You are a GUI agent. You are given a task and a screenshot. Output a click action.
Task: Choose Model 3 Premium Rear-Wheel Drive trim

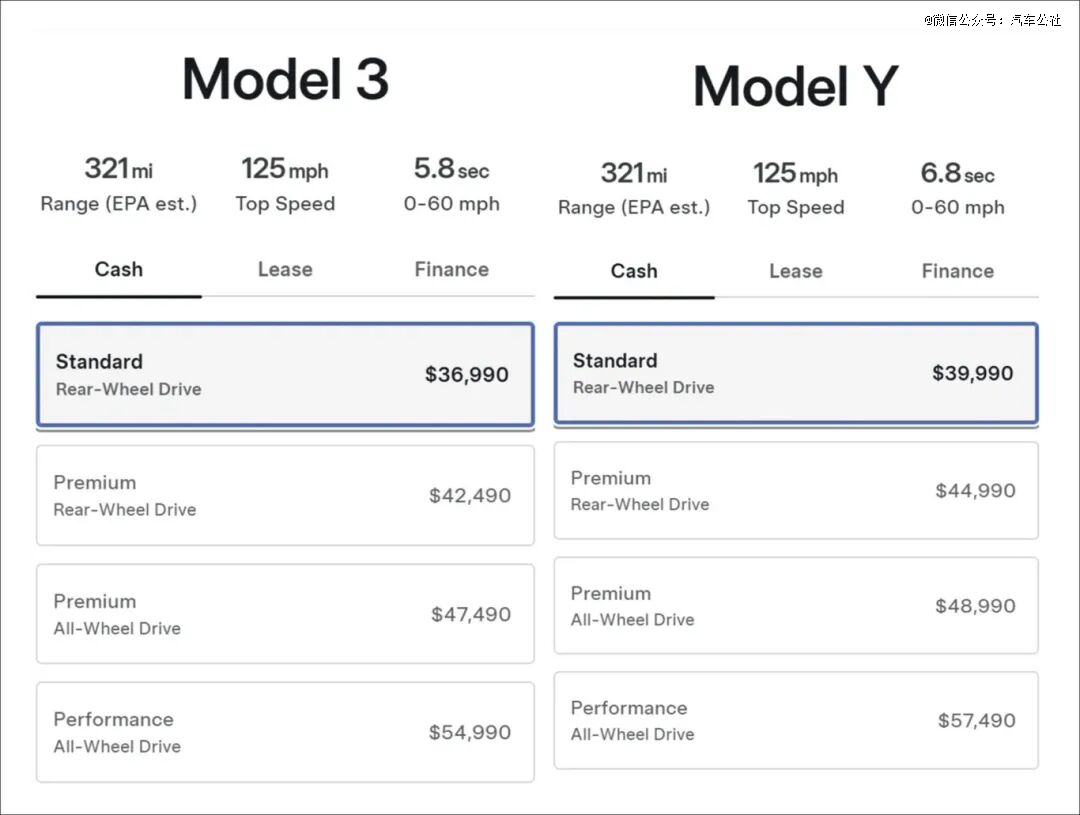285,495
